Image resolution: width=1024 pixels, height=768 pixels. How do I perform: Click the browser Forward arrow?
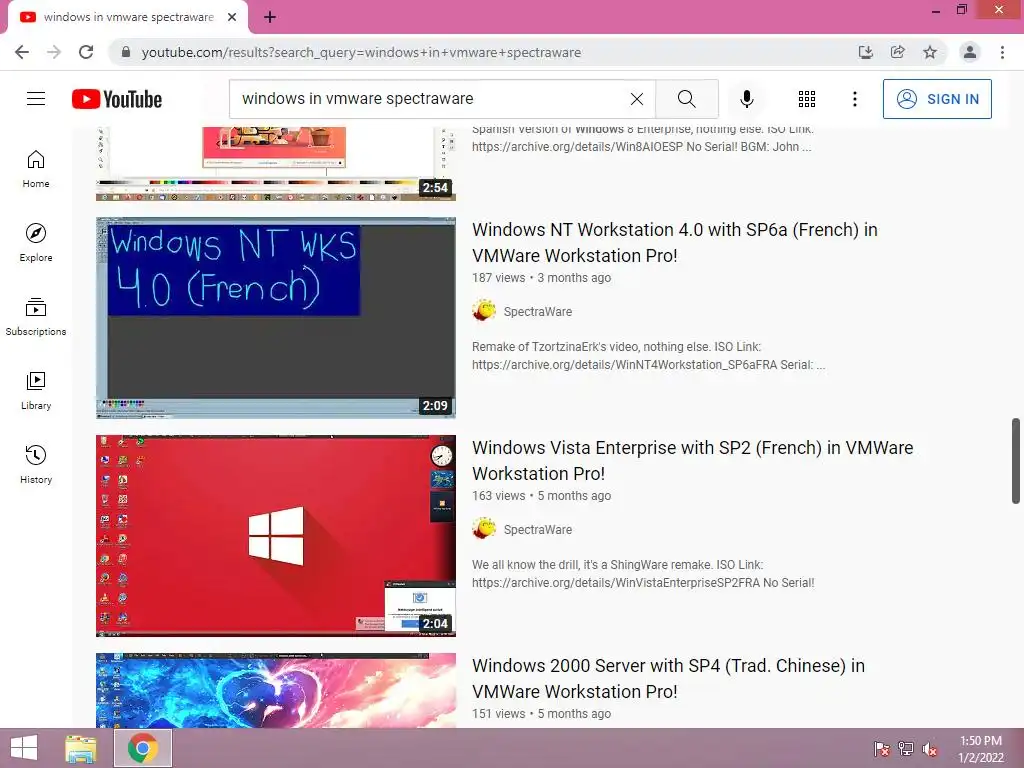pos(54,52)
